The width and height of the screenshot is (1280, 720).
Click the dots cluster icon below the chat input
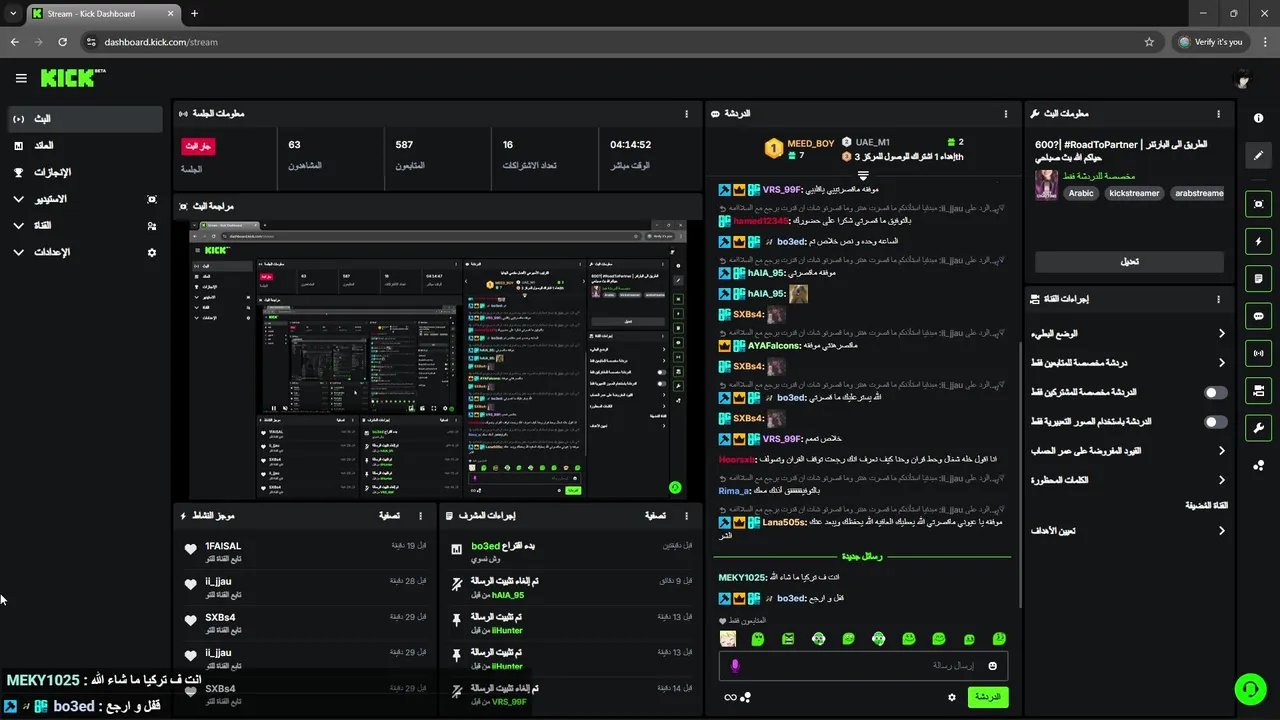pyautogui.click(x=746, y=697)
